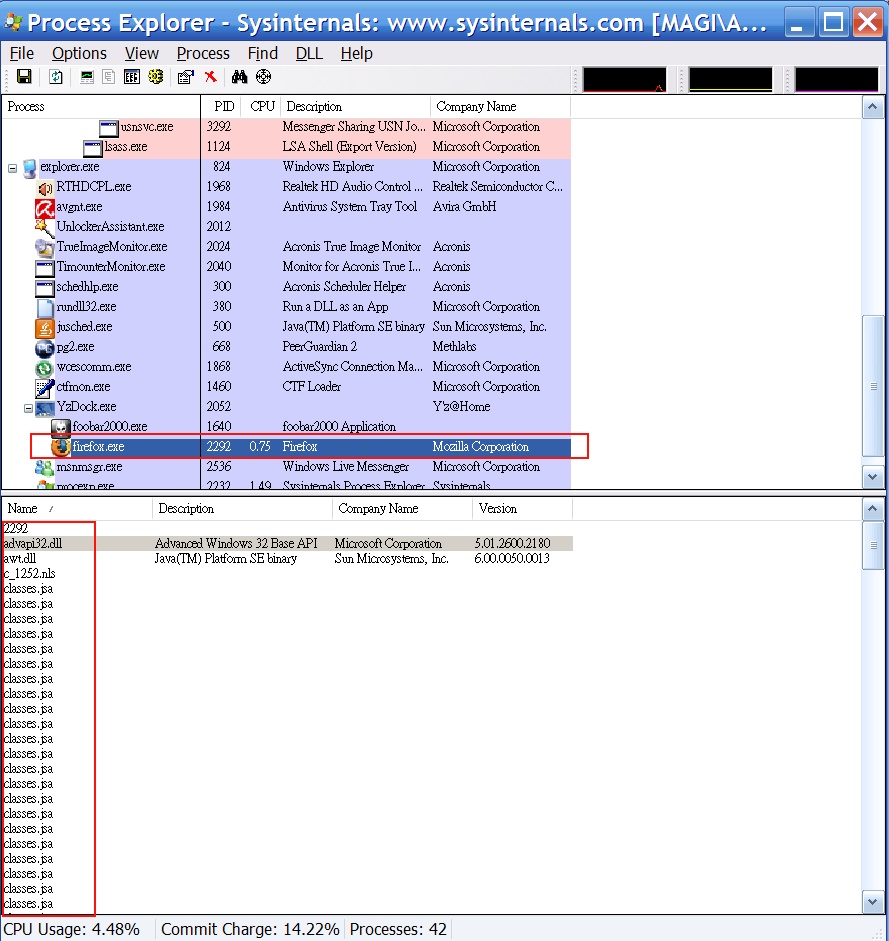Sort lower pane by Description header

pyautogui.click(x=243, y=509)
